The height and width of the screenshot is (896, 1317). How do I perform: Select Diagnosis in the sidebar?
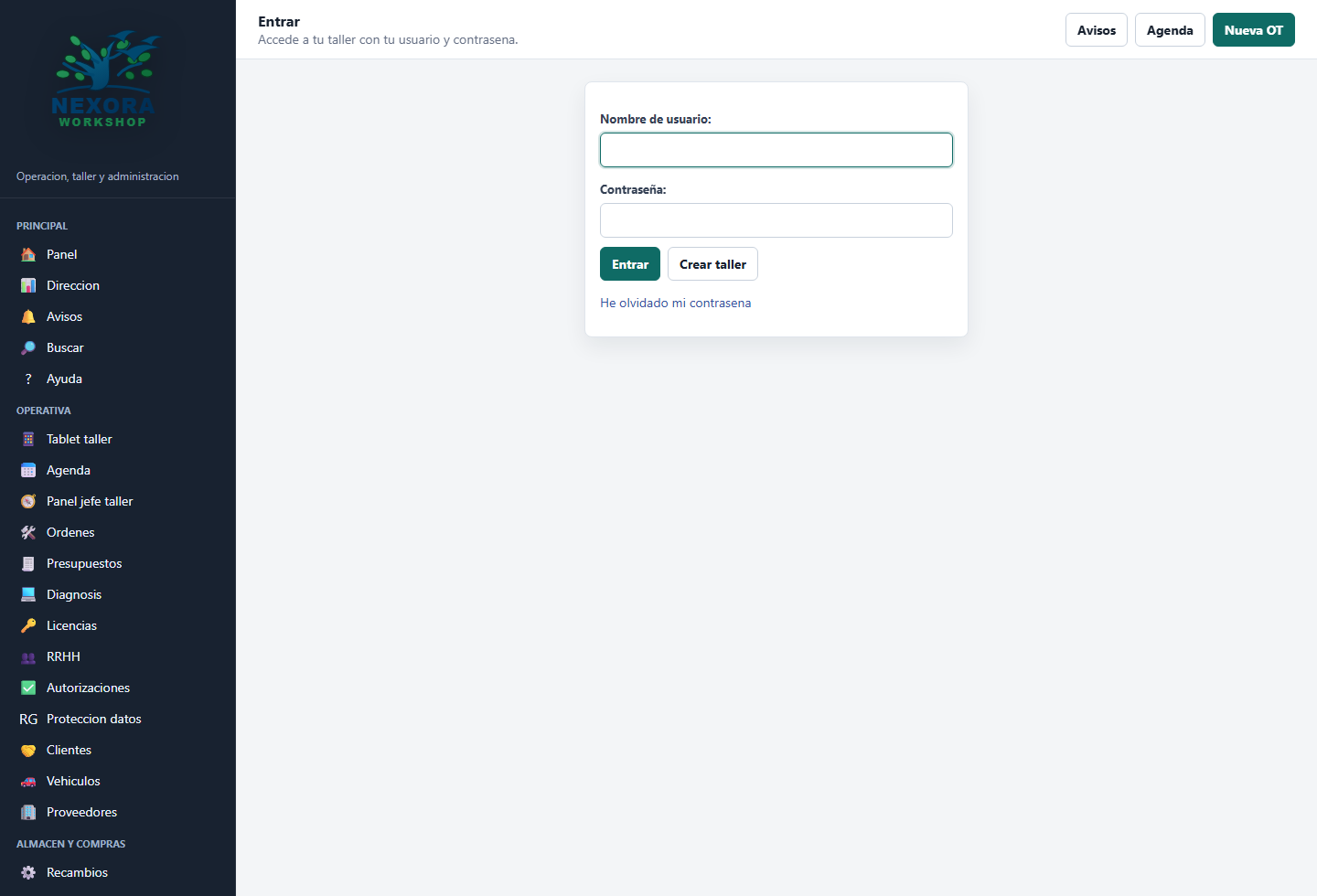point(117,594)
